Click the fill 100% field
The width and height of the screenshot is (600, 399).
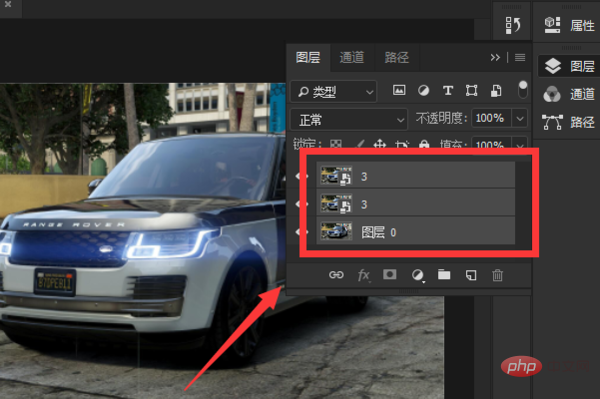[491, 145]
